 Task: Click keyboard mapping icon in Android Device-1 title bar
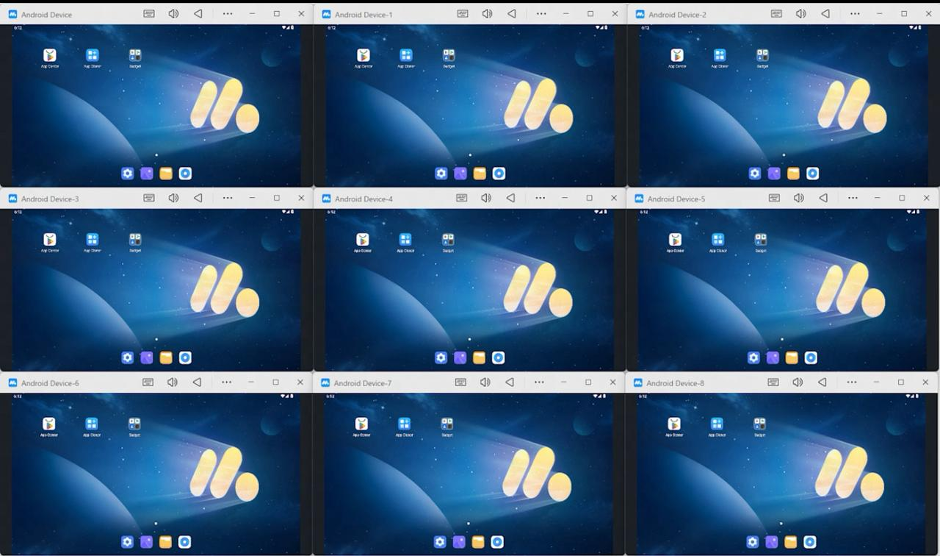point(463,13)
